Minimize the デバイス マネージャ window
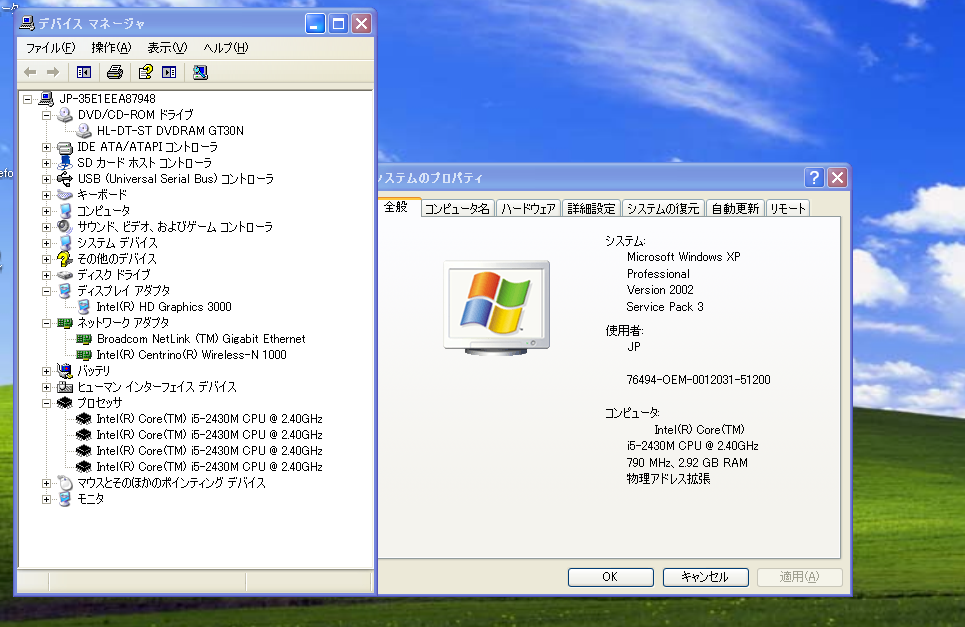965x627 pixels. click(x=315, y=24)
